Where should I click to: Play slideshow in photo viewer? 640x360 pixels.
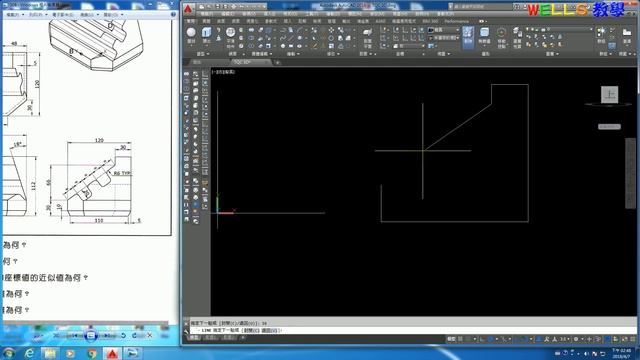tap(91, 336)
